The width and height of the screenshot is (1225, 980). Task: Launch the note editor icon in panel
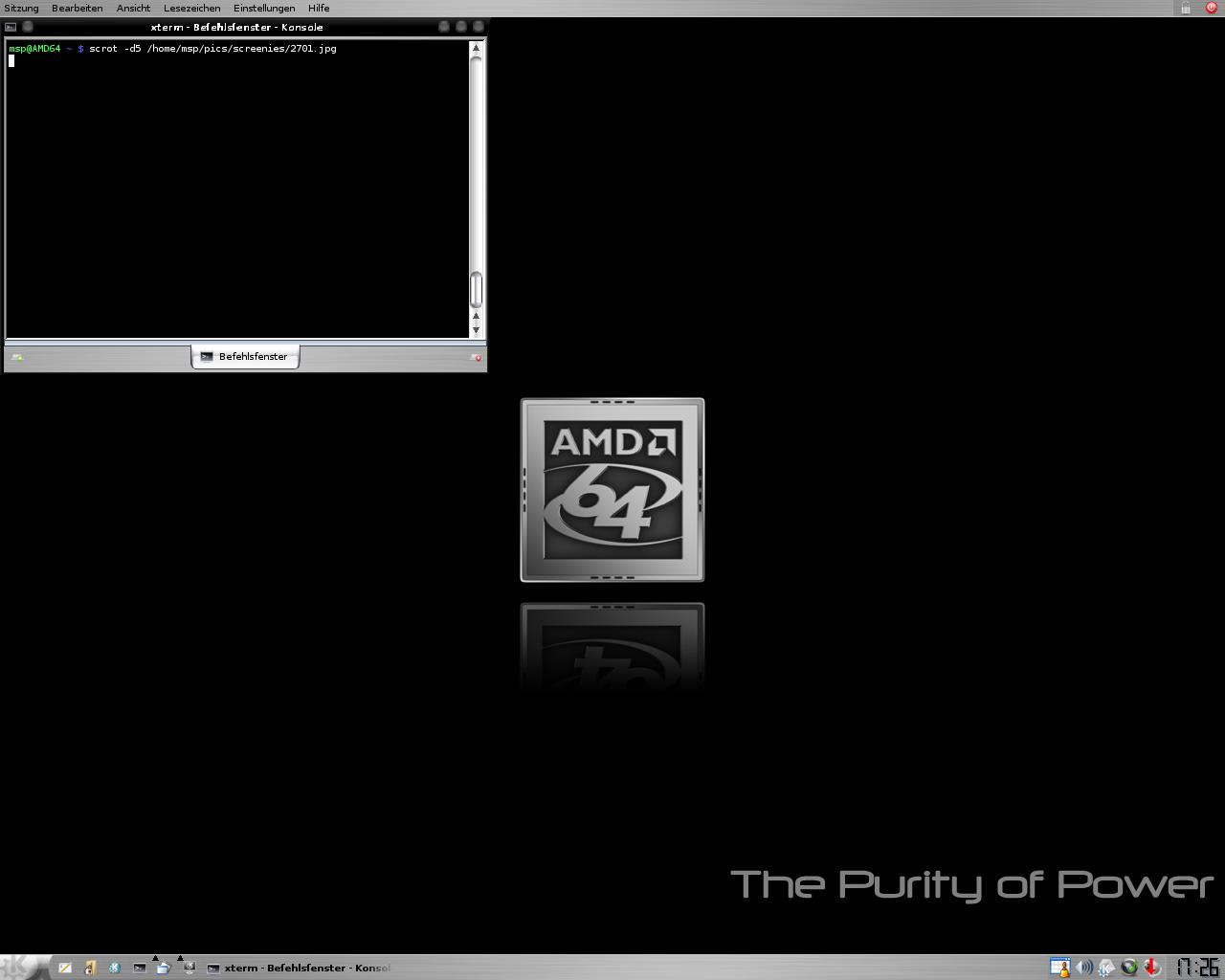coord(65,968)
